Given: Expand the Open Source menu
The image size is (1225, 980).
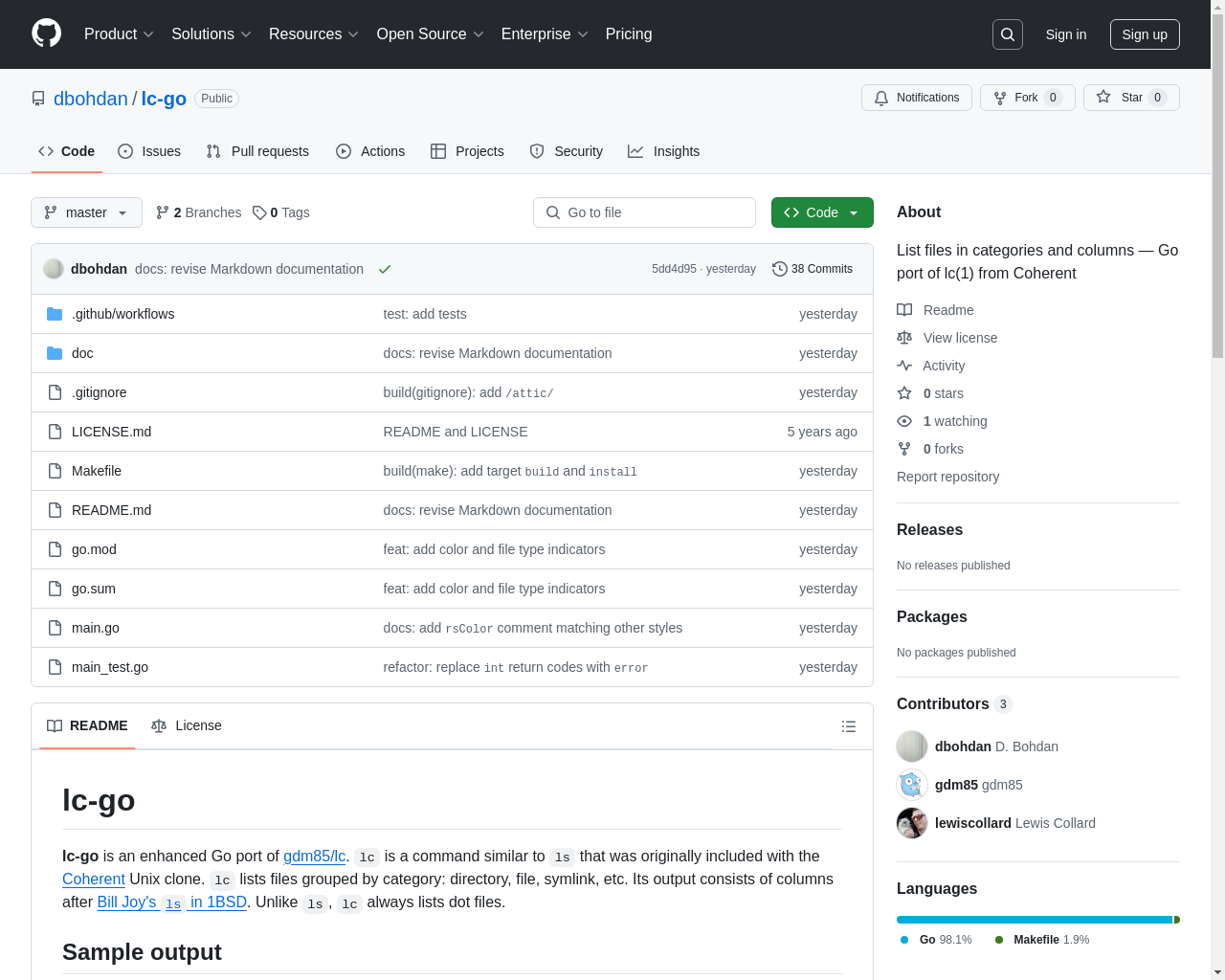Looking at the screenshot, I should (x=431, y=34).
